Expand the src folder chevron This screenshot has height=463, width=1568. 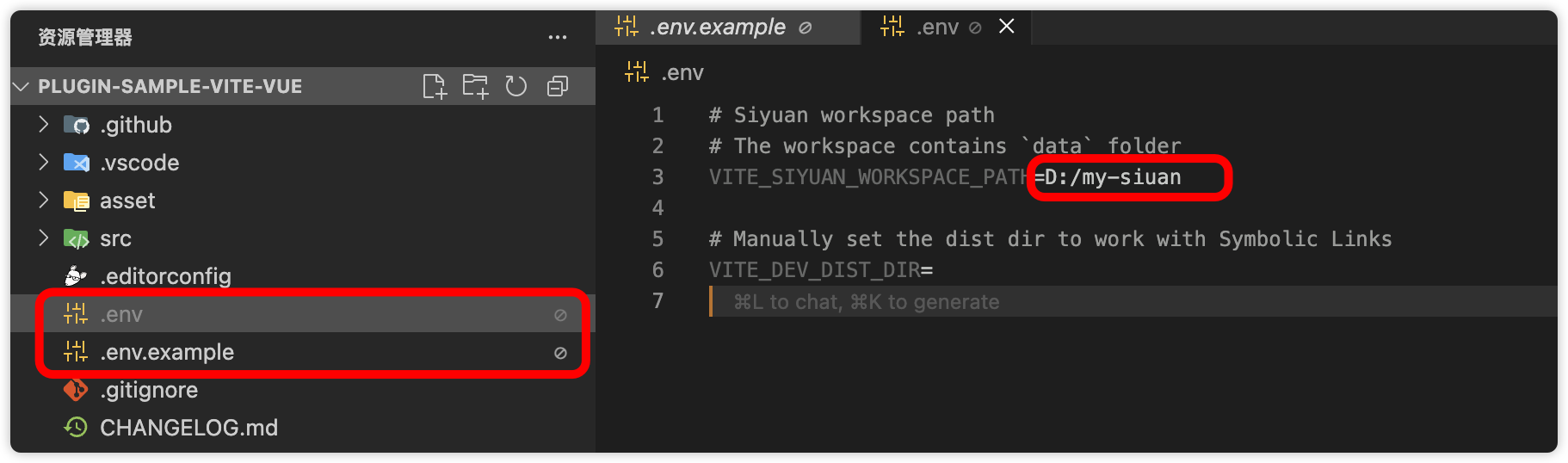click(44, 238)
